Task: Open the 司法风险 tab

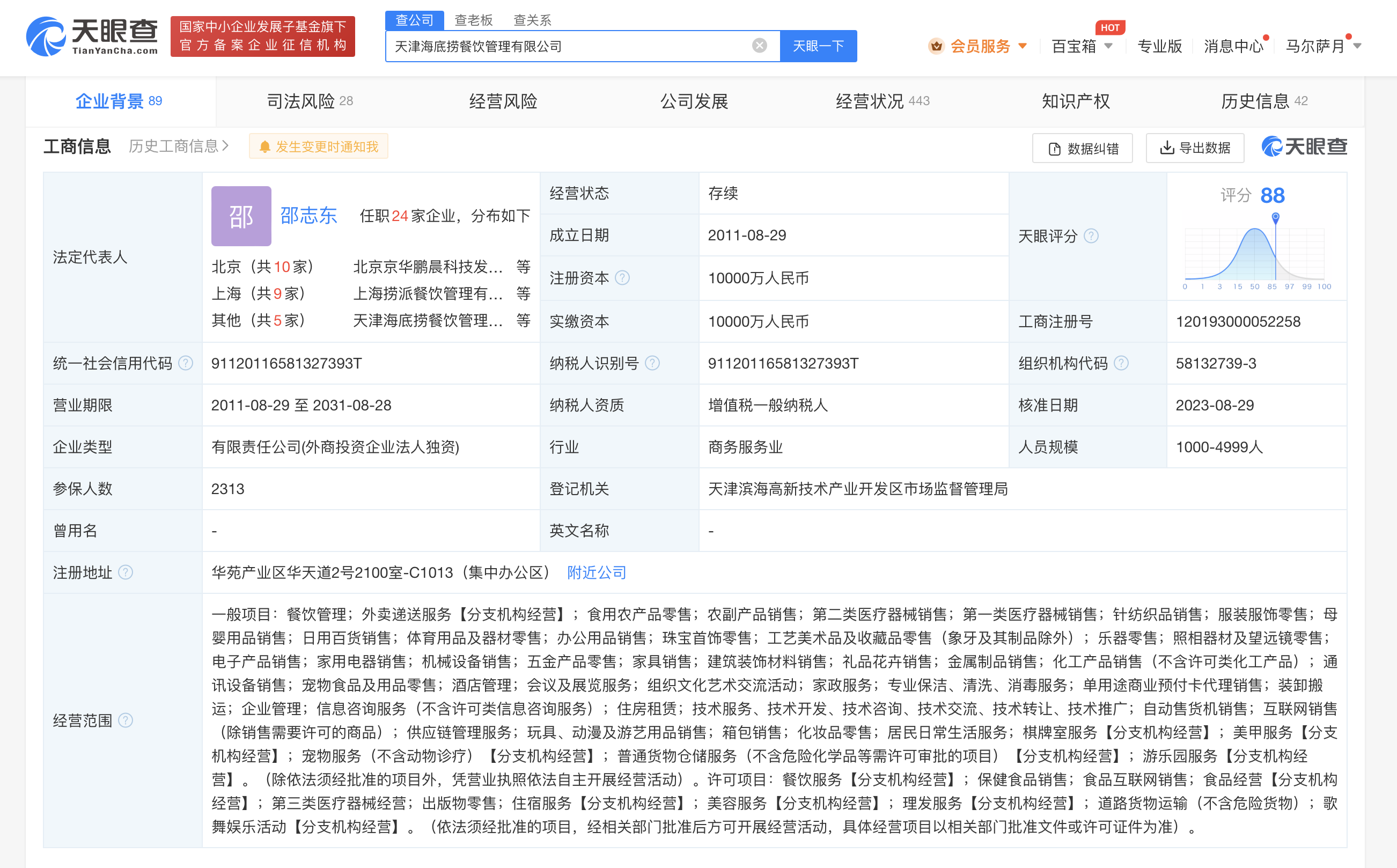Action: click(x=310, y=101)
